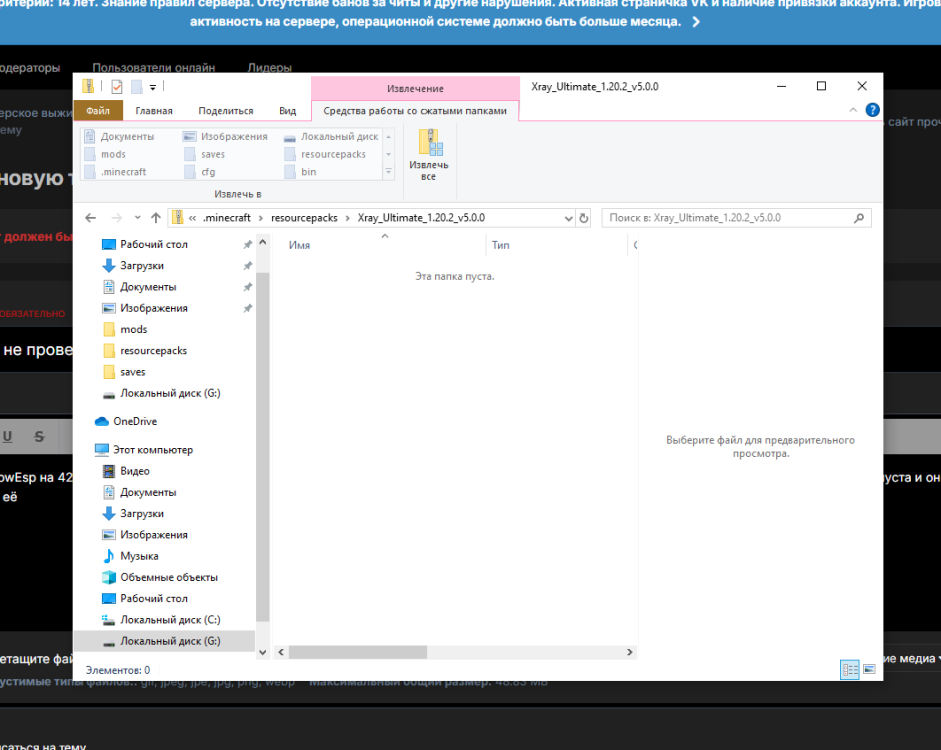Screen dimensions: 941x750
Task: Unpin Рабочий стол using its pin icon
Action: tap(247, 244)
